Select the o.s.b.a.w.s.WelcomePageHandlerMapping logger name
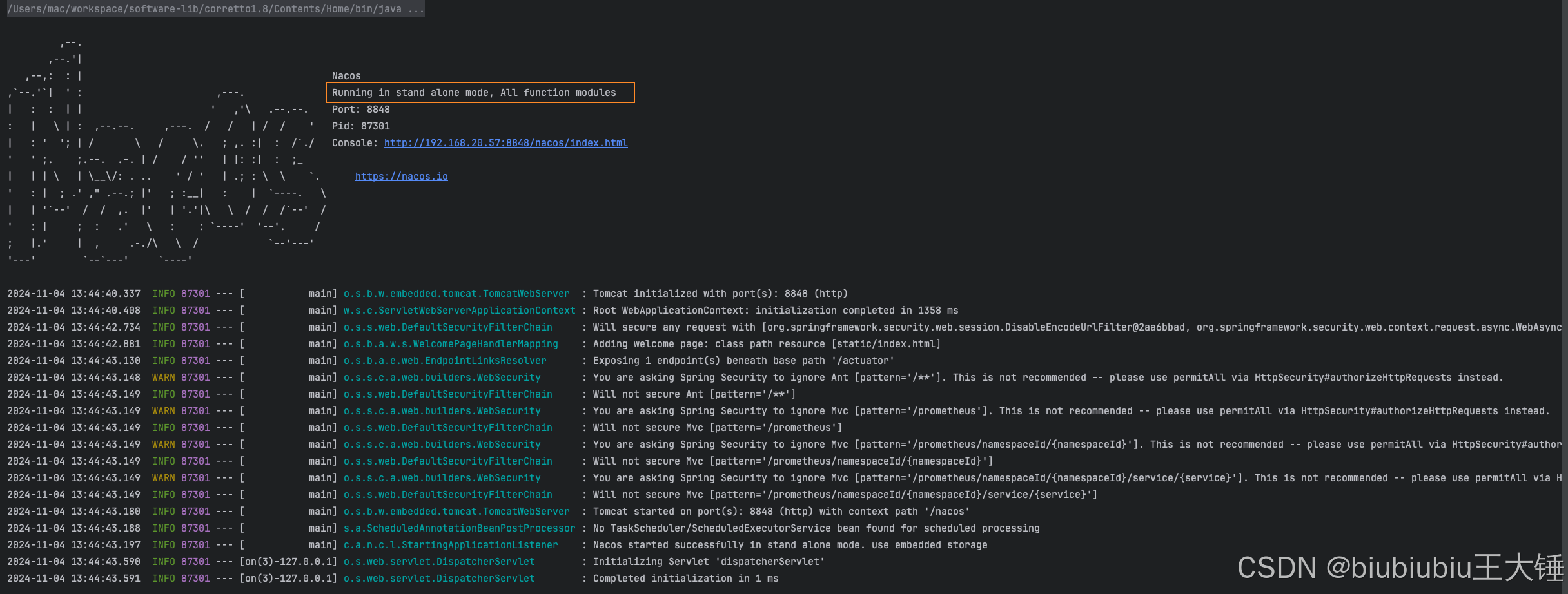The height and width of the screenshot is (594, 1568). (x=451, y=344)
